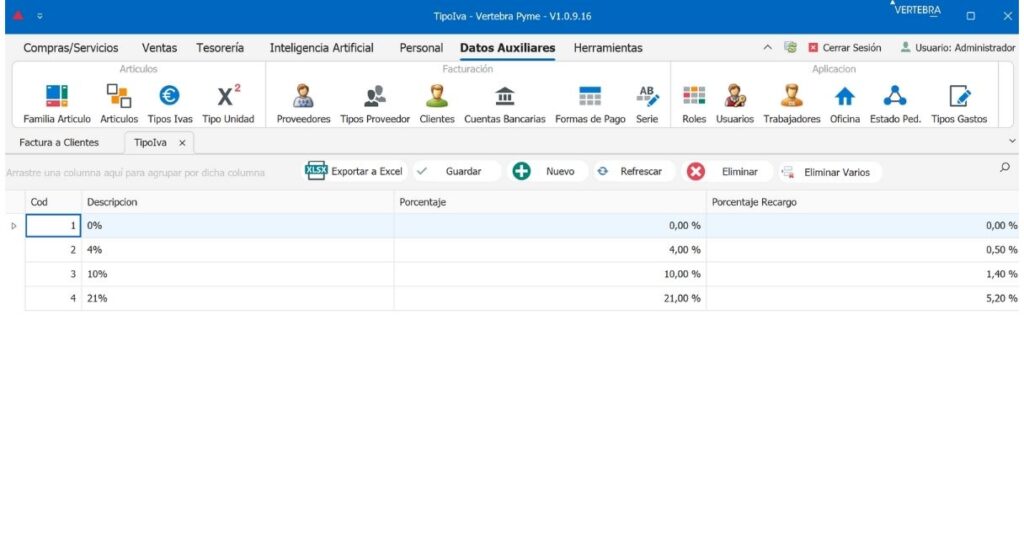
Task: Click the Porcentaje cell '4,00 %'
Action: (550, 250)
